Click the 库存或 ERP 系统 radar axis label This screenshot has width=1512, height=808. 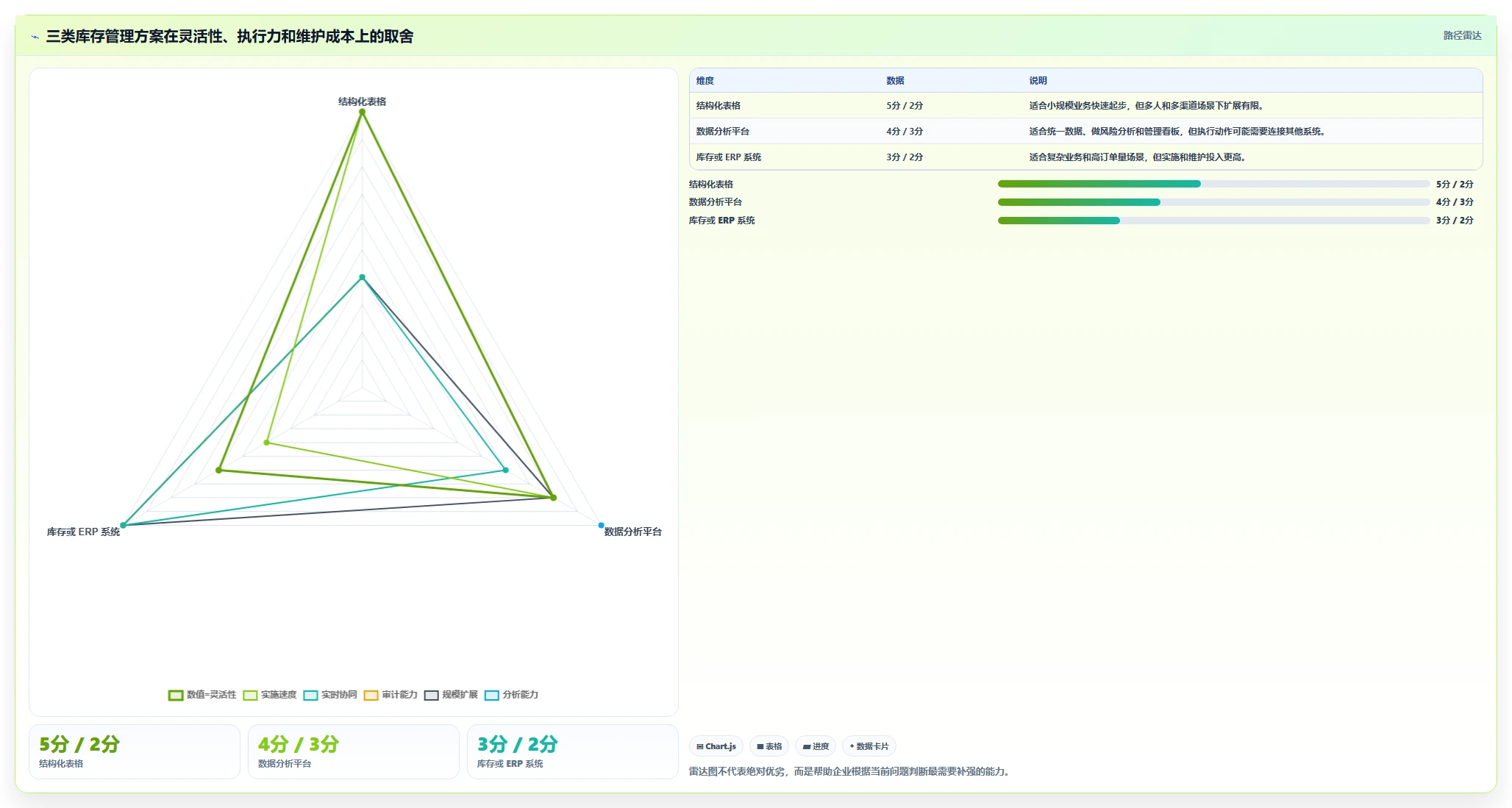[83, 532]
